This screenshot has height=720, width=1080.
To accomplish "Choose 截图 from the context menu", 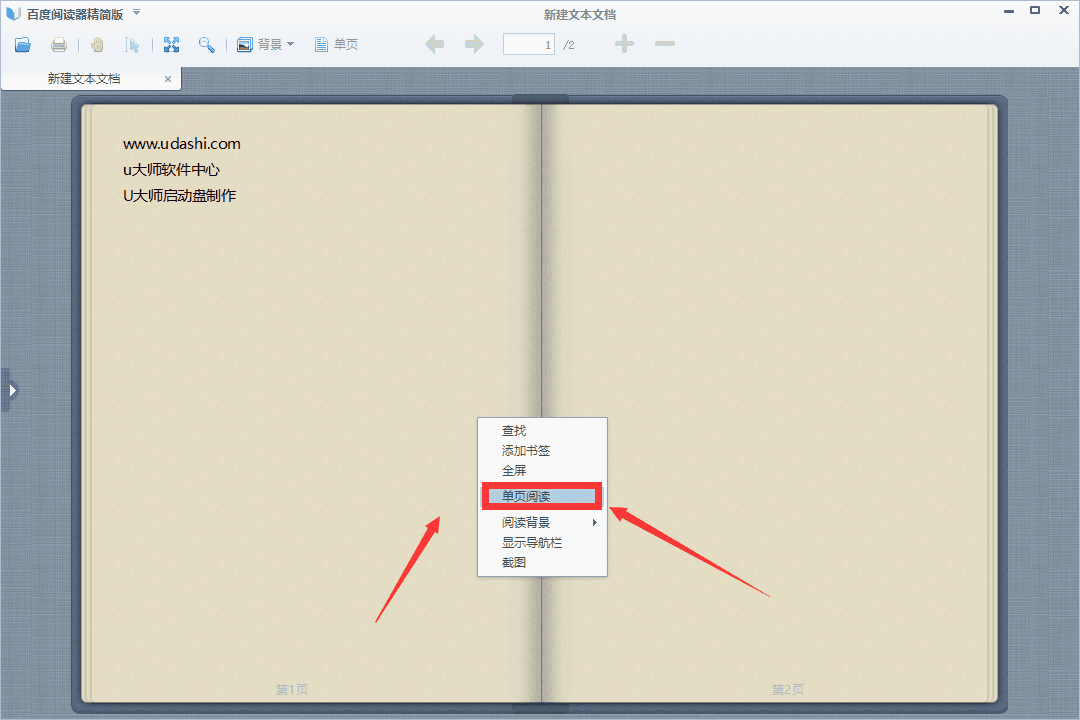I will click(542, 563).
